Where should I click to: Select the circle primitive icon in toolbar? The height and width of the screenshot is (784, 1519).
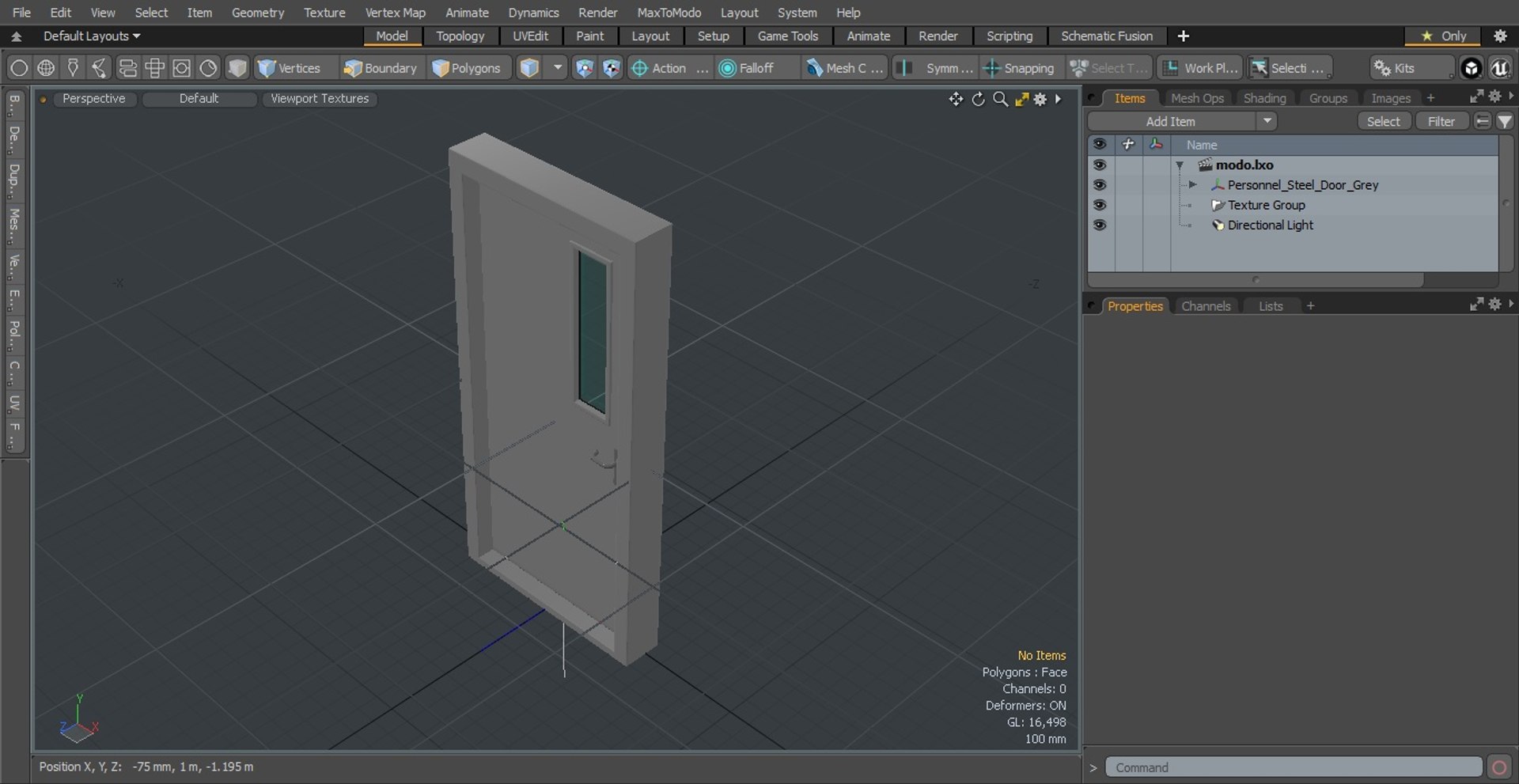coord(19,68)
